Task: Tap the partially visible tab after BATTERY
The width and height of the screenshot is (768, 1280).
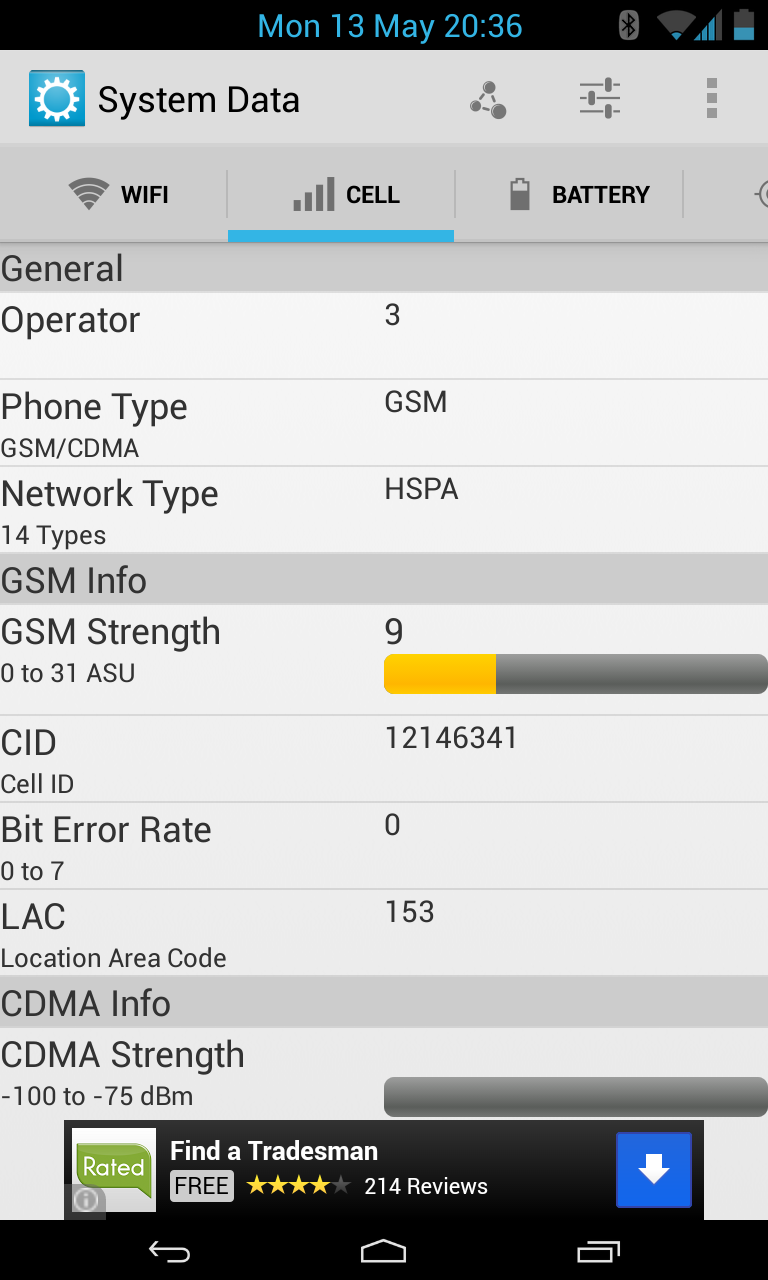Action: click(x=750, y=194)
